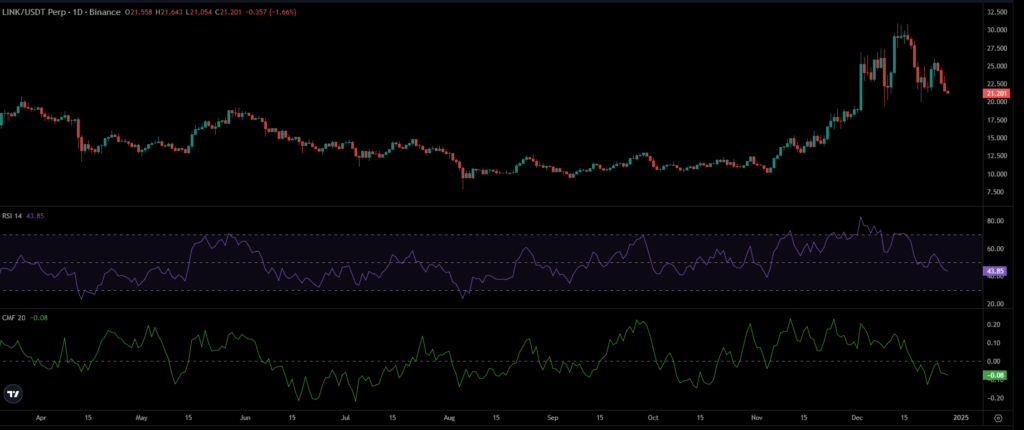The height and width of the screenshot is (430, 1024).
Task: Click the TradingView logo
Action: click(12, 393)
